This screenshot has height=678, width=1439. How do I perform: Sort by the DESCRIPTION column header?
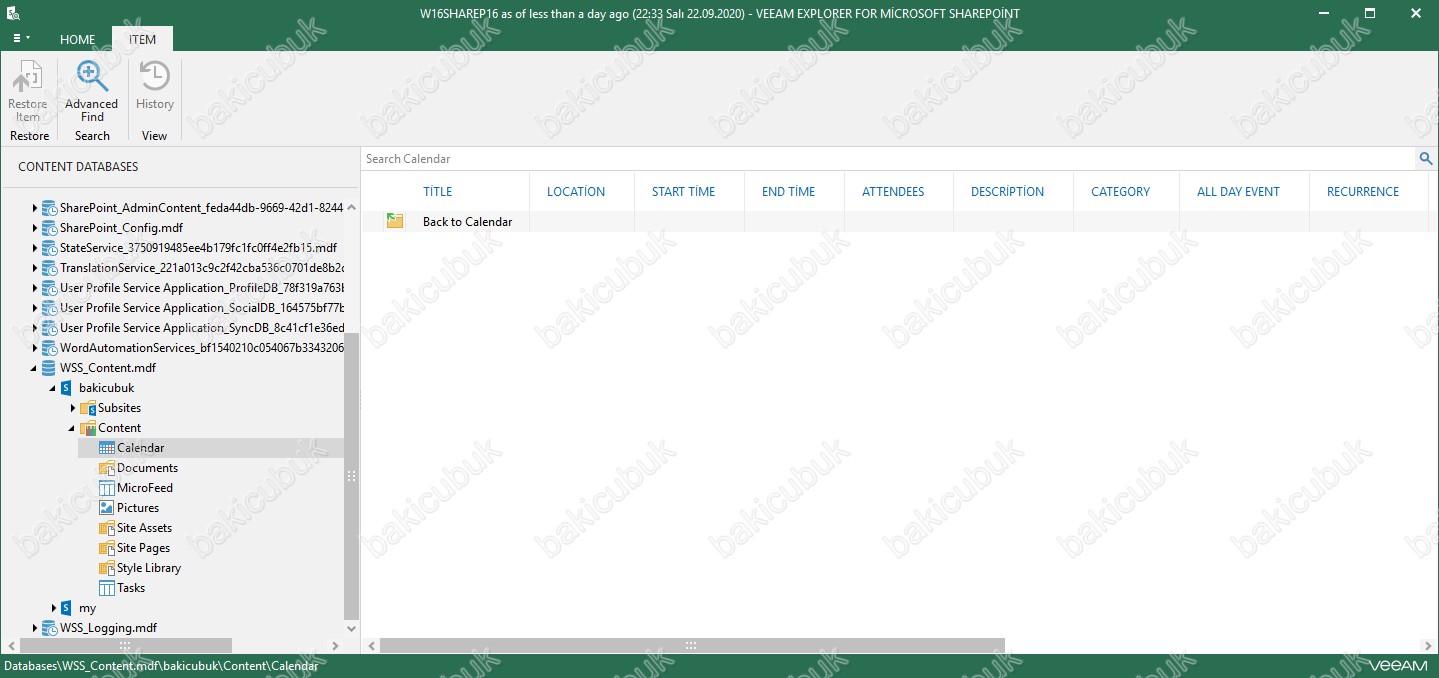click(x=1007, y=192)
